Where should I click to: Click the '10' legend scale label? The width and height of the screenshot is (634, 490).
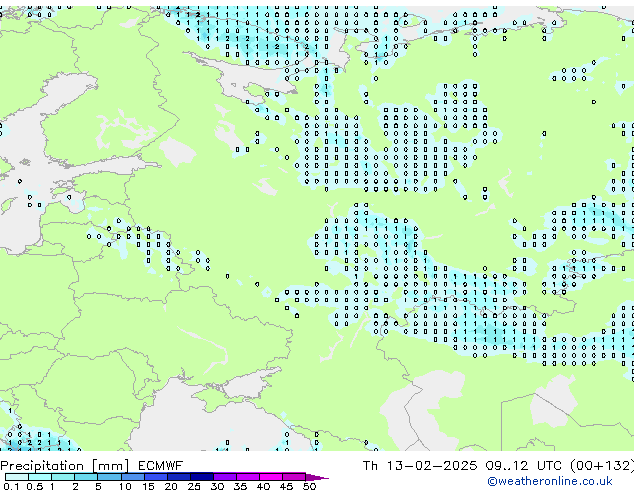(x=125, y=486)
